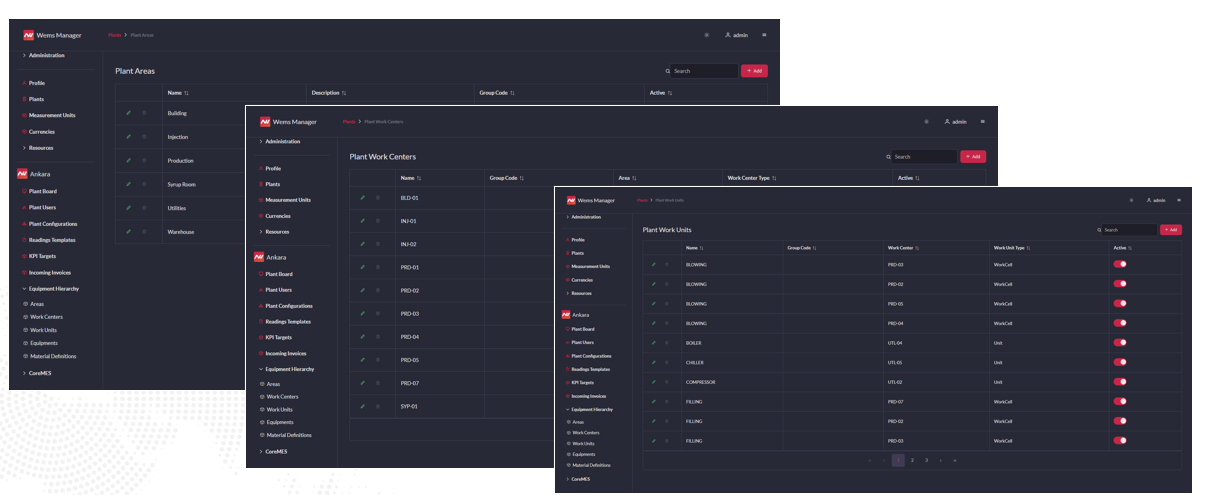Screen dimensions: 1210x495
Task: Click the Plants breadcrumb link in Plant Work Centers
Action: 349,122
